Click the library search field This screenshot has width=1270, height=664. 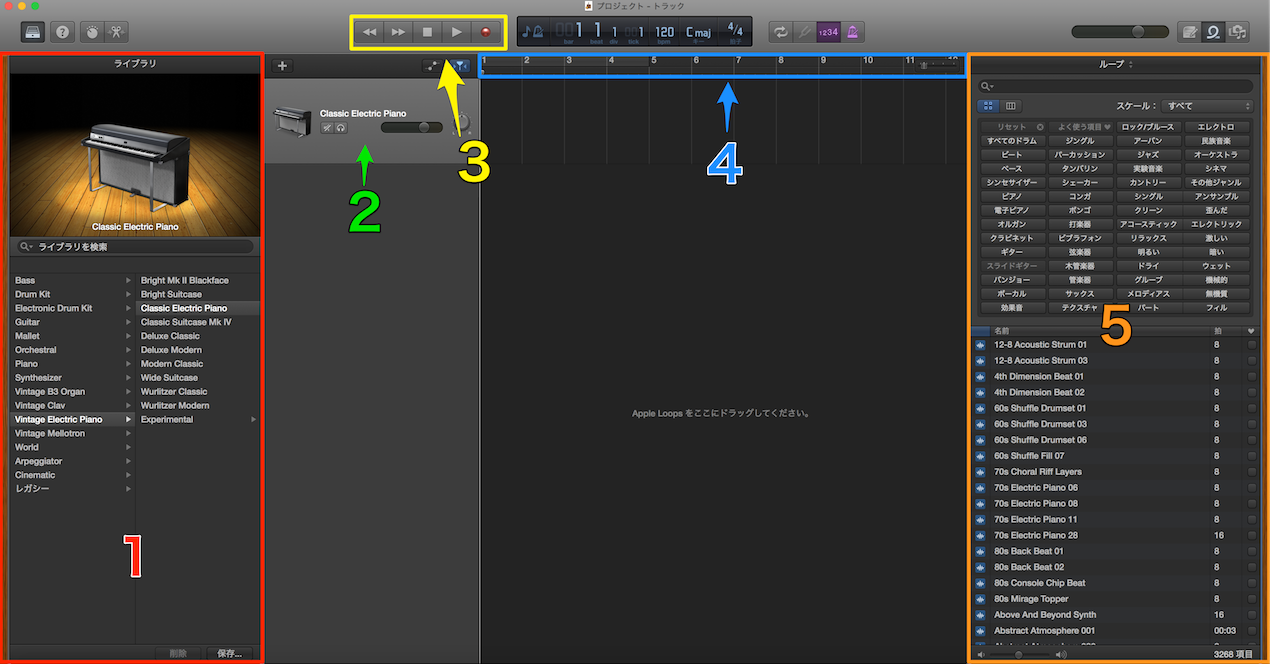coord(135,246)
